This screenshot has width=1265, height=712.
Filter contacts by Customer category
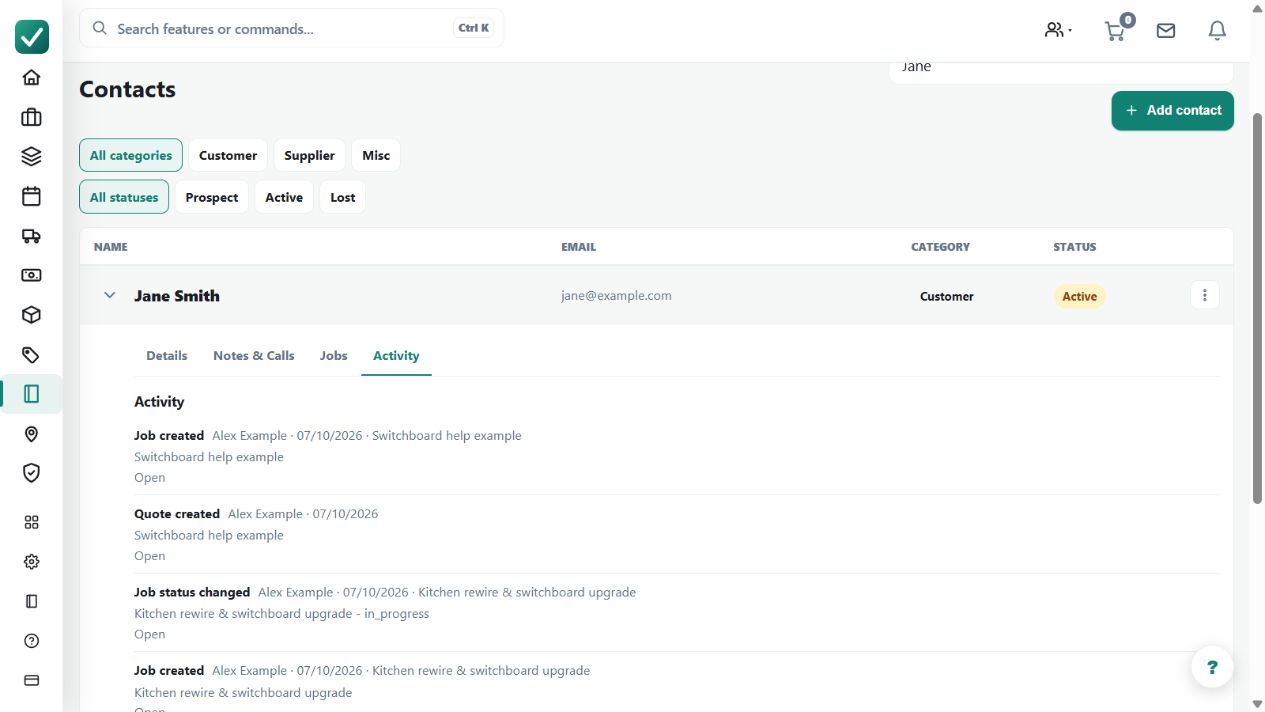[x=228, y=155]
